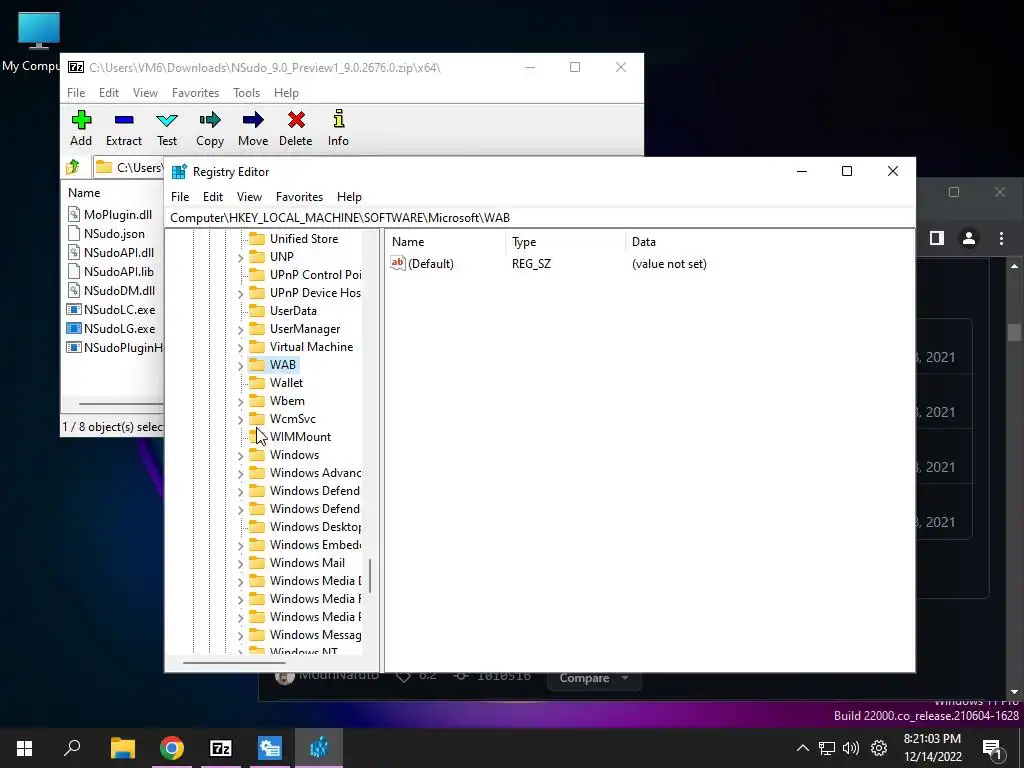Expand the UNP registry key
The image size is (1024, 768).
(x=240, y=258)
